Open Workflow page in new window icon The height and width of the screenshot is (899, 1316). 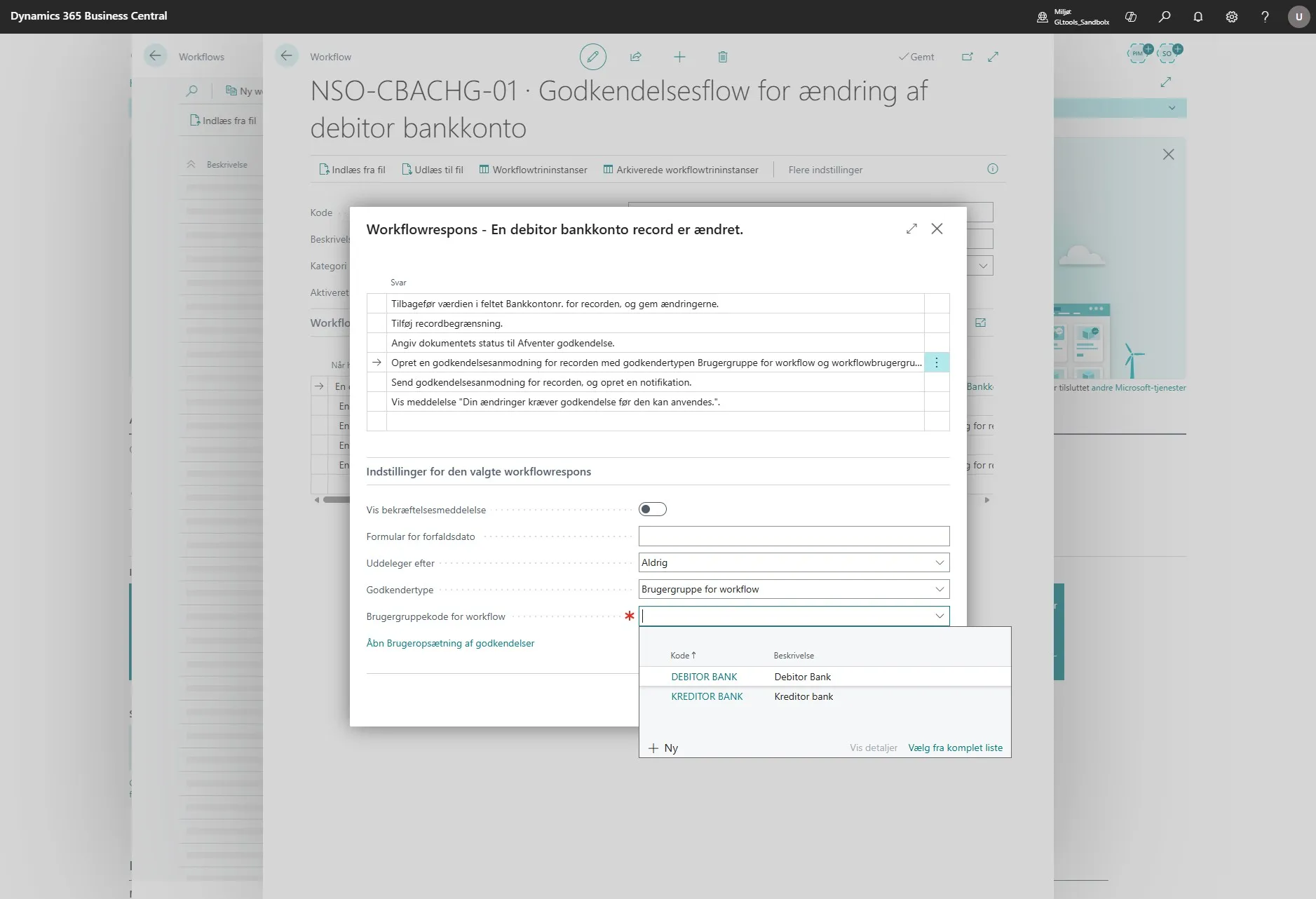(x=968, y=57)
